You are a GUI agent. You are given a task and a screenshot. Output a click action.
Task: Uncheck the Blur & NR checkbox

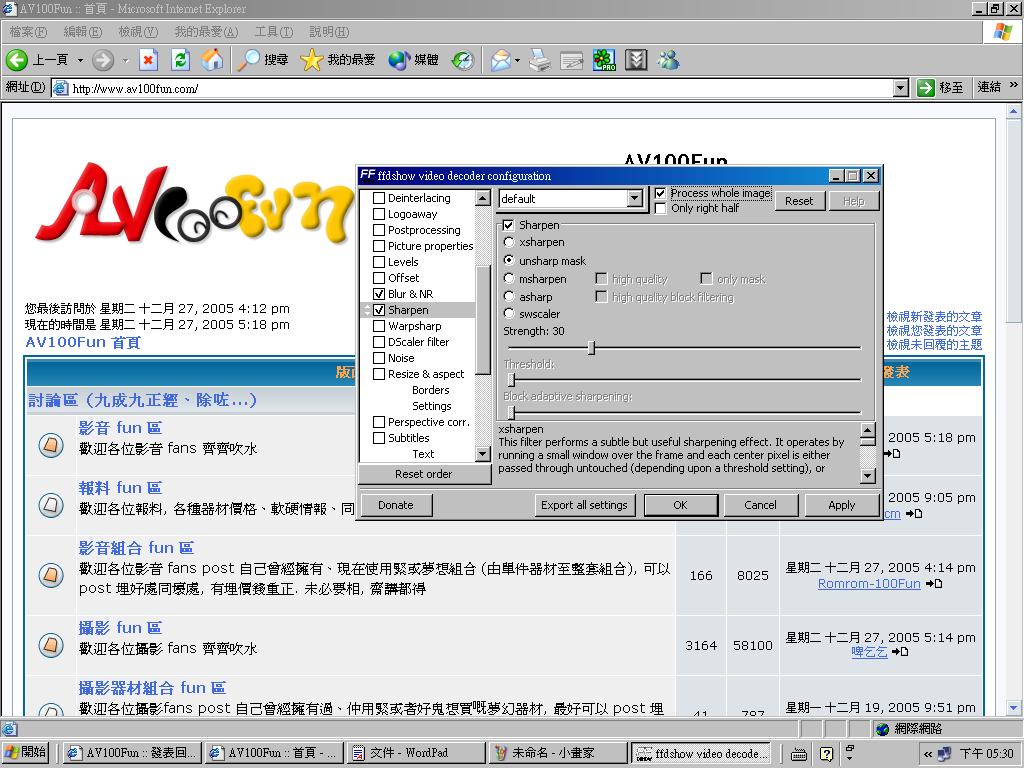coord(379,294)
